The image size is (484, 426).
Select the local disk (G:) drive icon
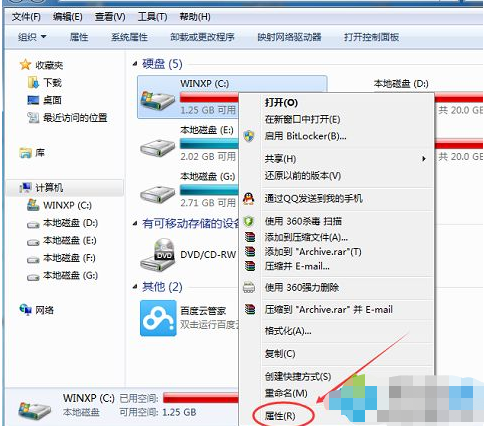tap(157, 194)
